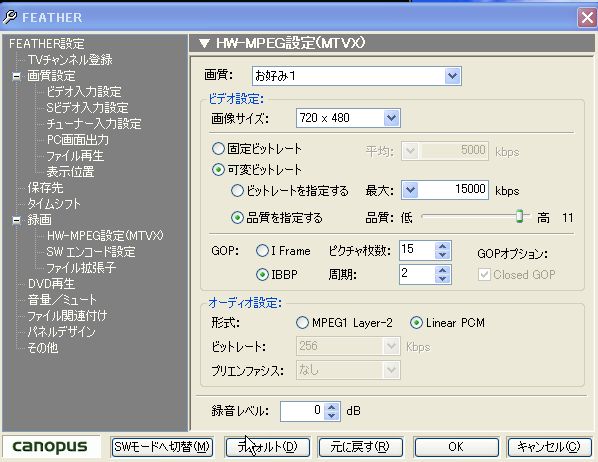The width and height of the screenshot is (598, 462).
Task: Click the ピクチャ枚数 value field
Action: click(x=417, y=251)
